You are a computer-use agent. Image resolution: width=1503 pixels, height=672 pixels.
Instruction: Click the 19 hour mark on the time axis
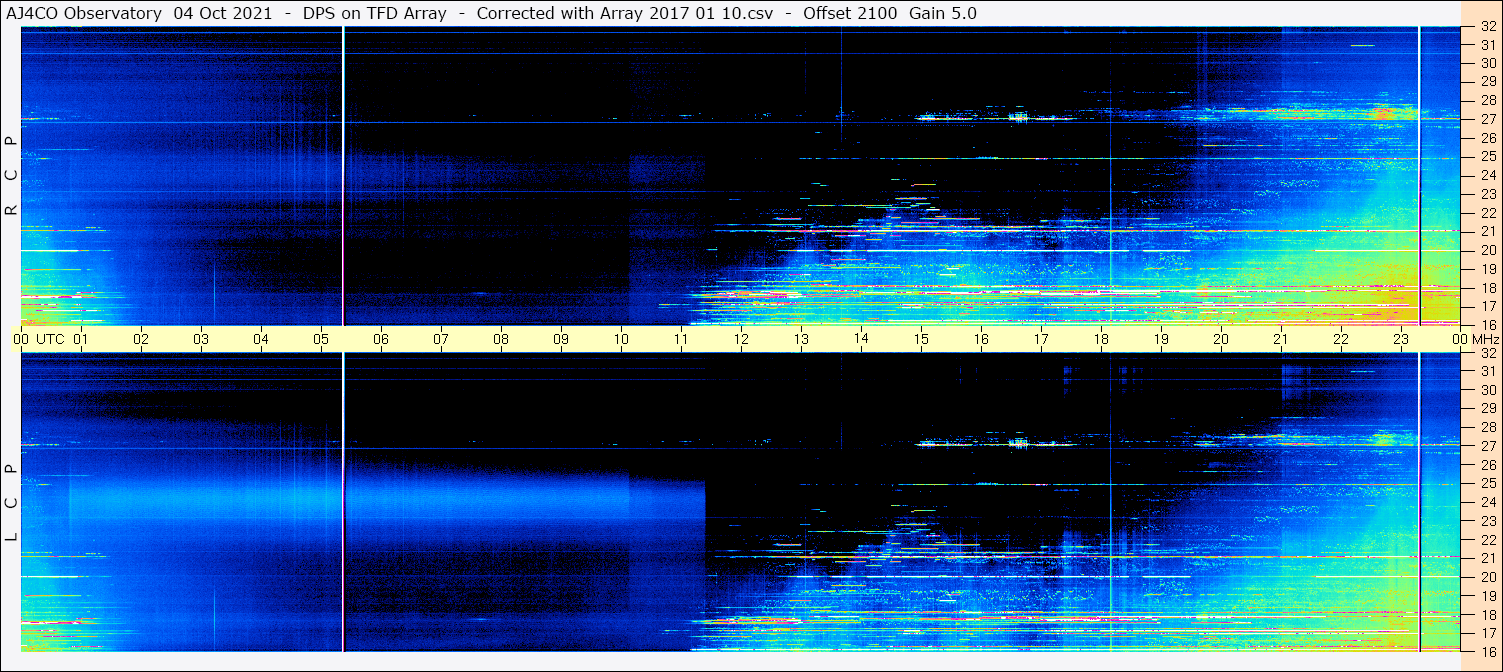click(1161, 339)
